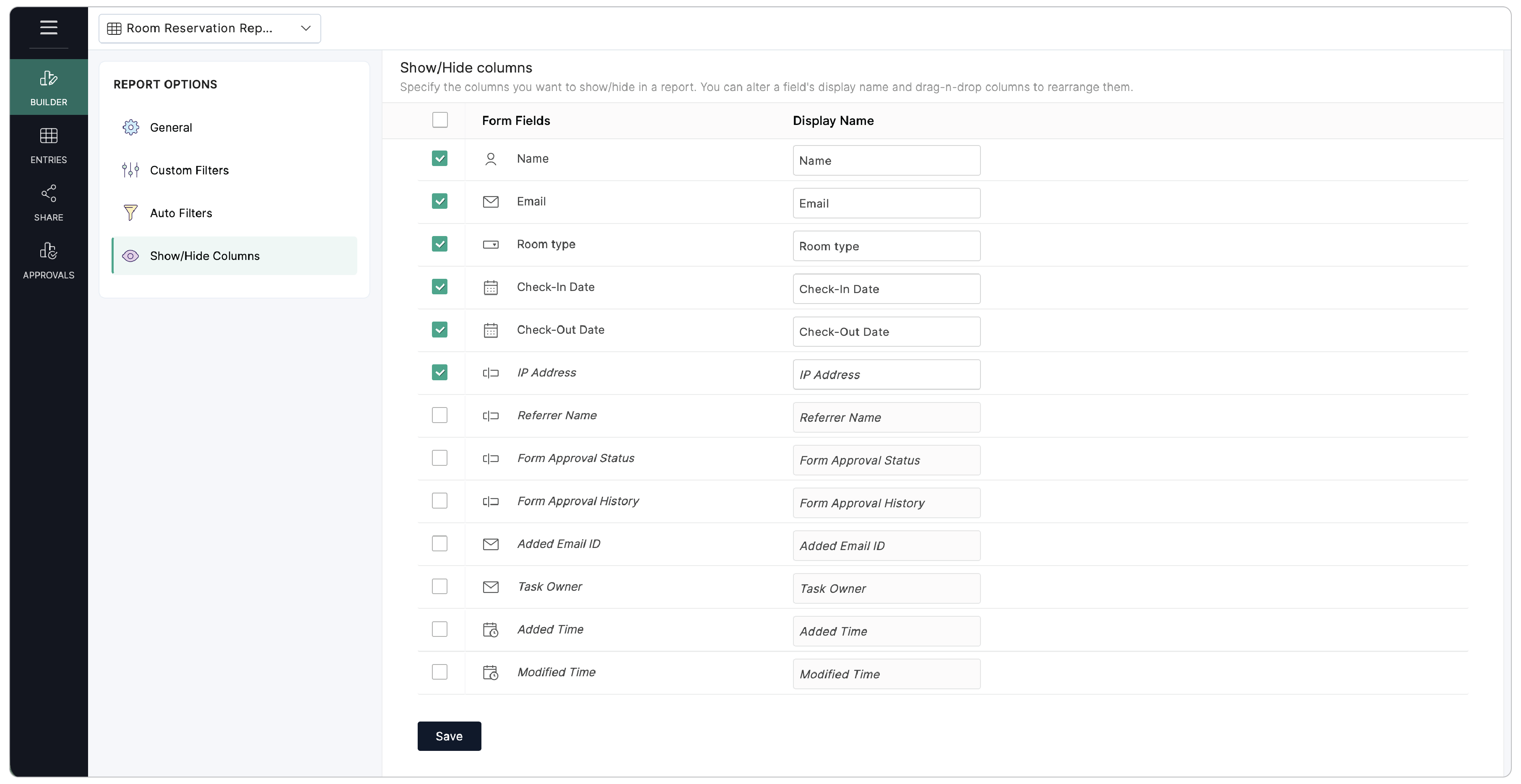Click the Room type display name field
Viewport: 1521px width, 784px height.
886,246
